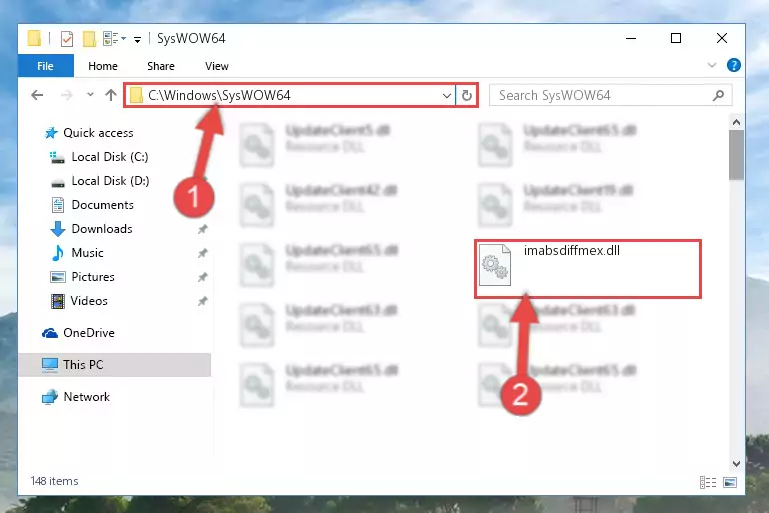Click the folder icon in the address bar
The height and width of the screenshot is (513, 769).
(136, 95)
